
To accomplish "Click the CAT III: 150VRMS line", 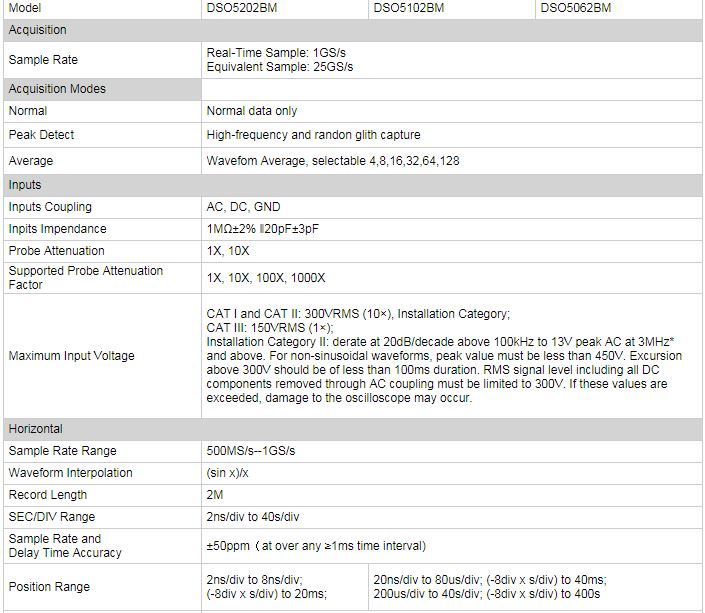I will point(270,328).
